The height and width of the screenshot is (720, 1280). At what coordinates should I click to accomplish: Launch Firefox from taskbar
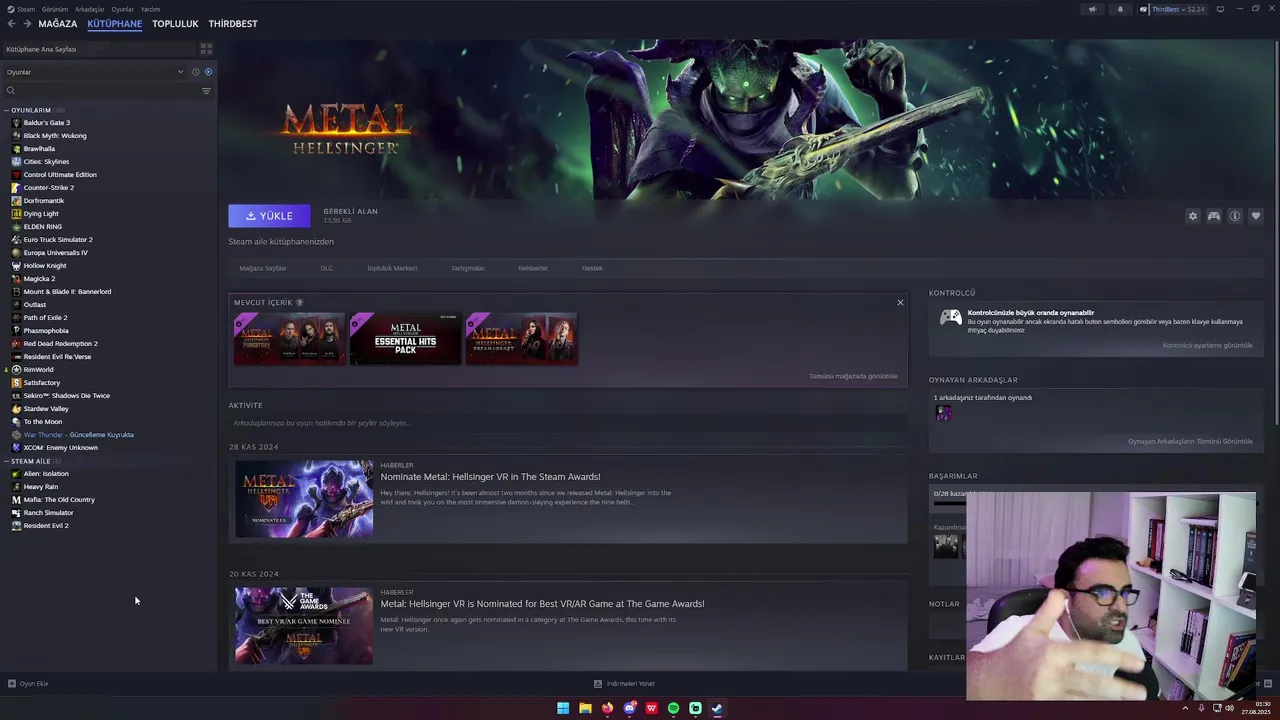(x=607, y=708)
